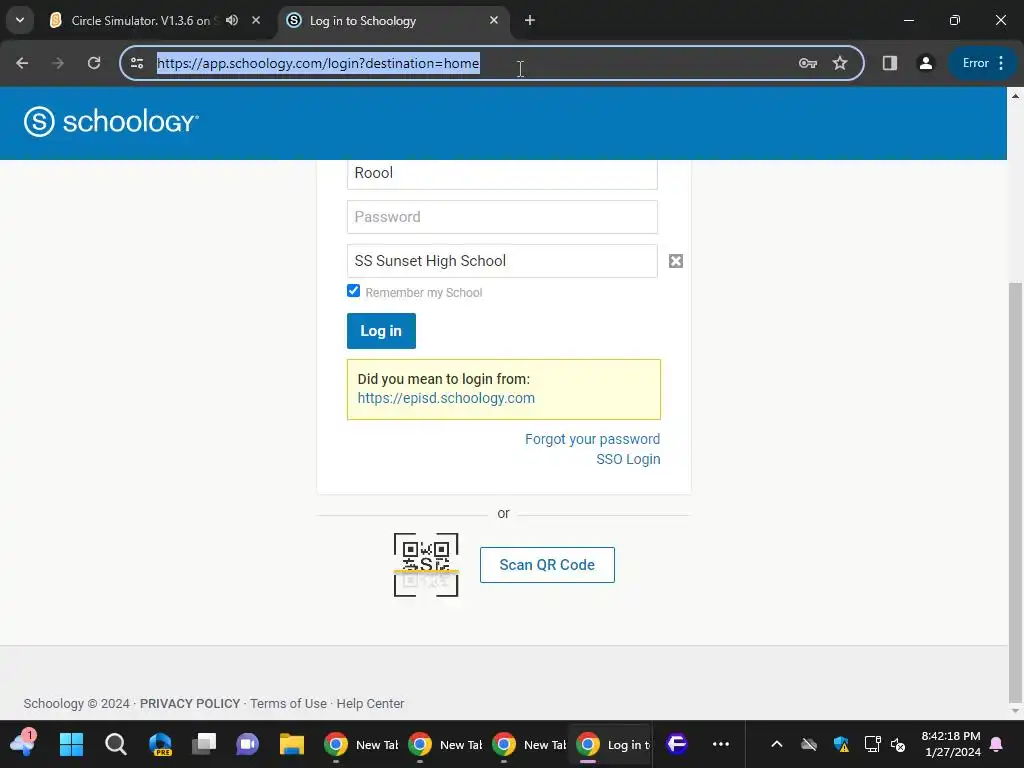The height and width of the screenshot is (768, 1024).
Task: Open the SSO Login link
Action: pos(628,460)
